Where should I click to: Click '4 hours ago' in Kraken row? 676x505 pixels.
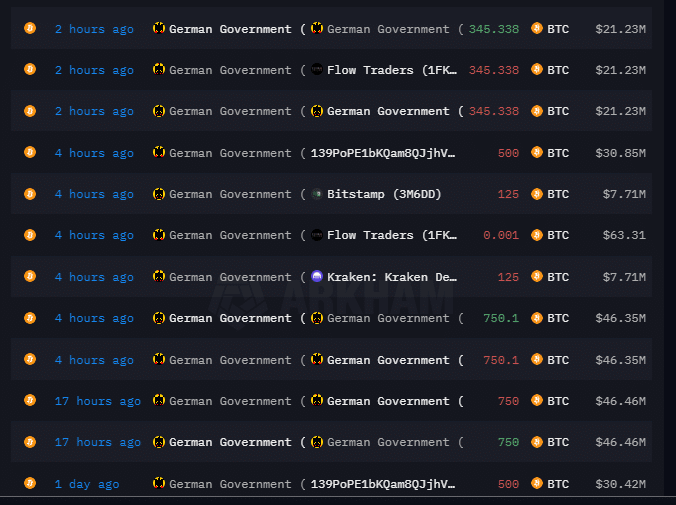[94, 277]
